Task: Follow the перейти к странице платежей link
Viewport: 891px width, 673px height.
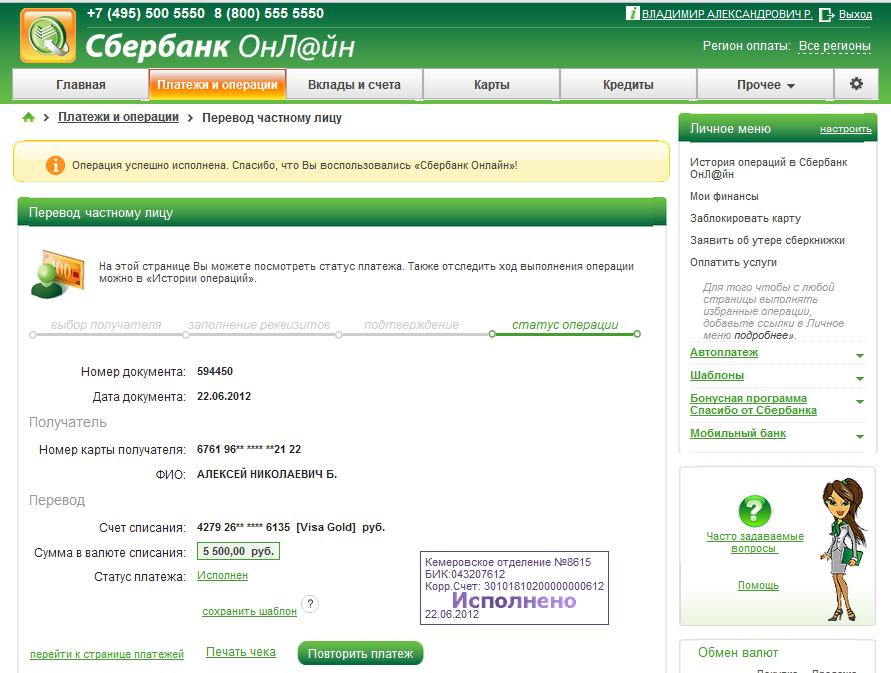Action: click(107, 654)
